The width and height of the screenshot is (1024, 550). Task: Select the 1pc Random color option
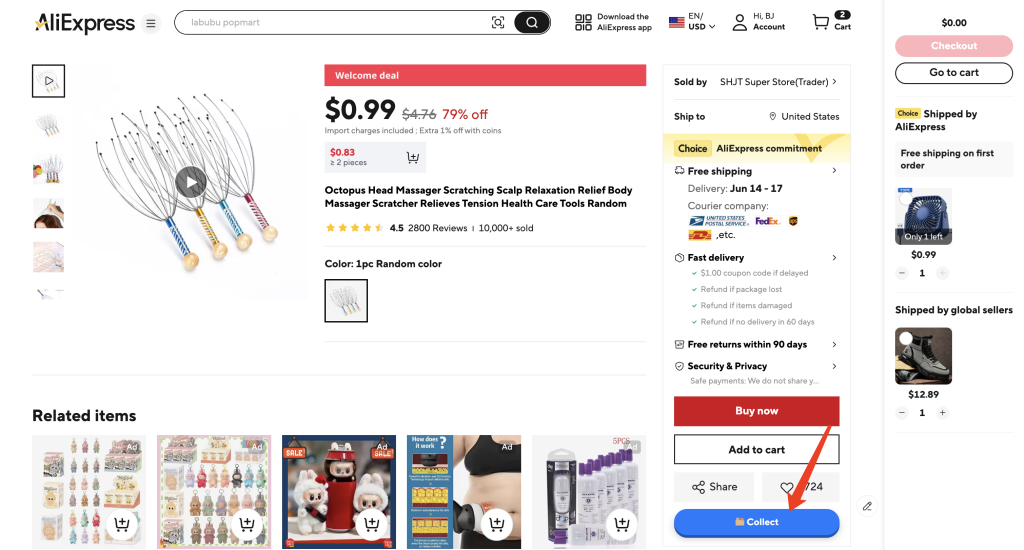(346, 300)
